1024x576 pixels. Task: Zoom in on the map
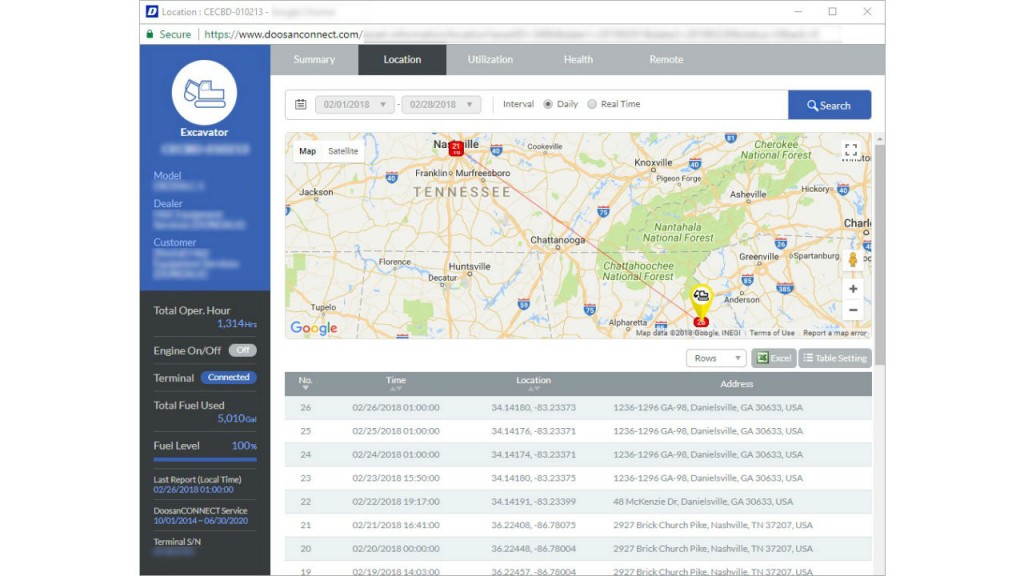point(853,289)
